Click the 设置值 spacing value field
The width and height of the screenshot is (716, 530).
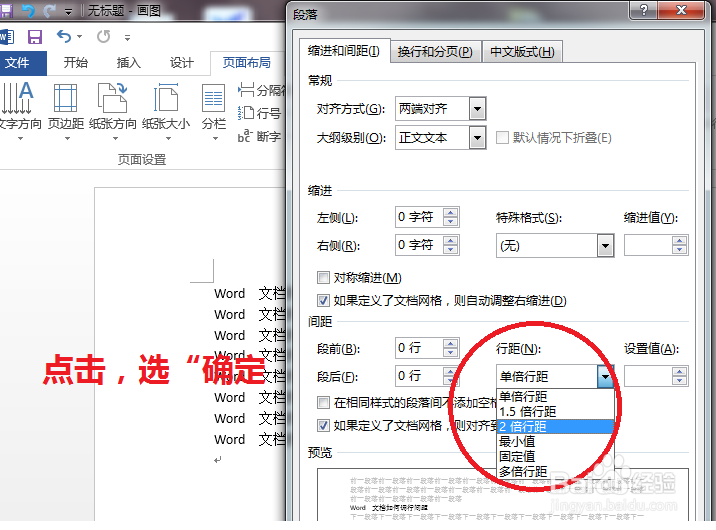648,377
